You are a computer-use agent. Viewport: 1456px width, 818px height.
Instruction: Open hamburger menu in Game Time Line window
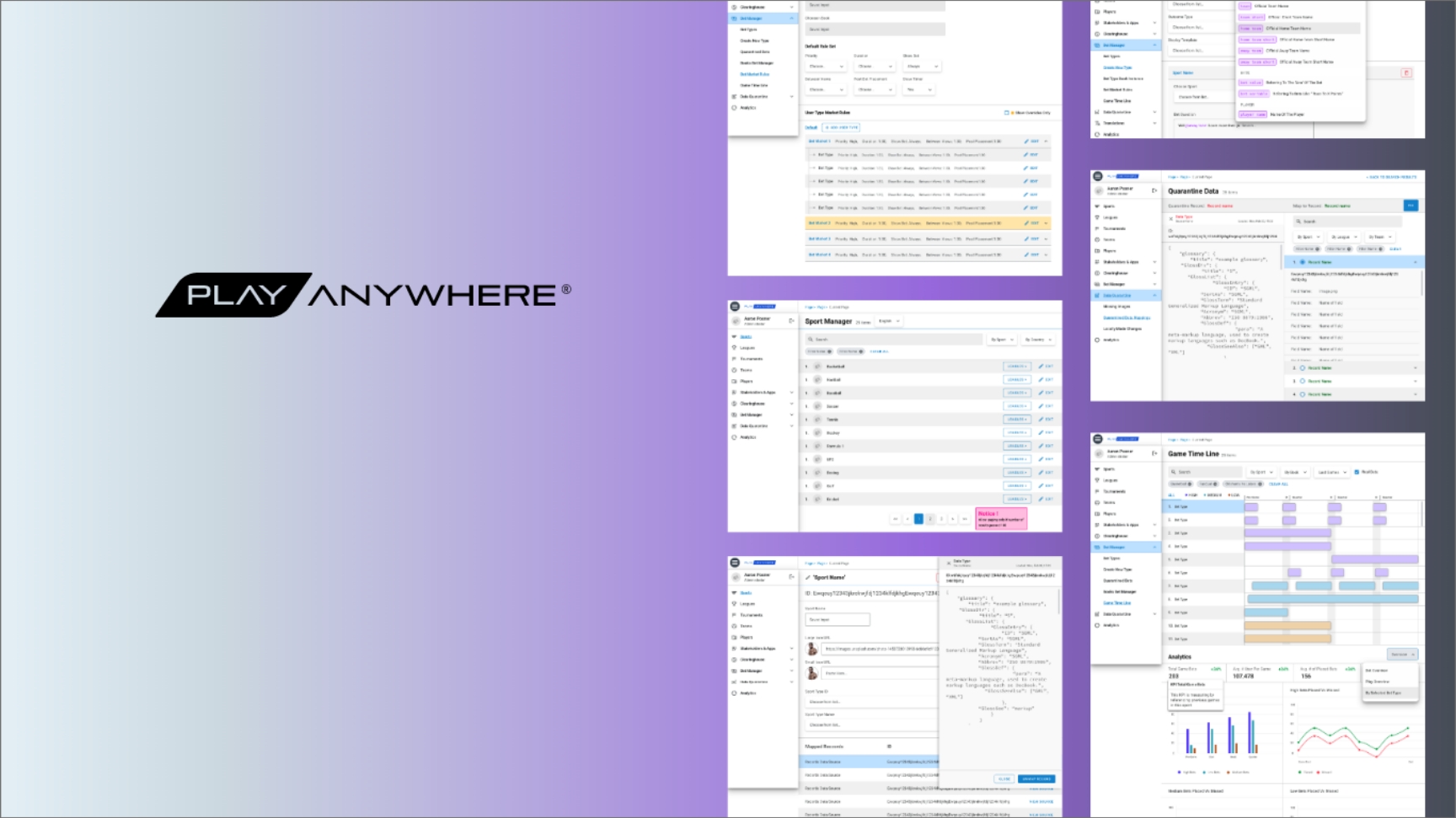click(1098, 439)
